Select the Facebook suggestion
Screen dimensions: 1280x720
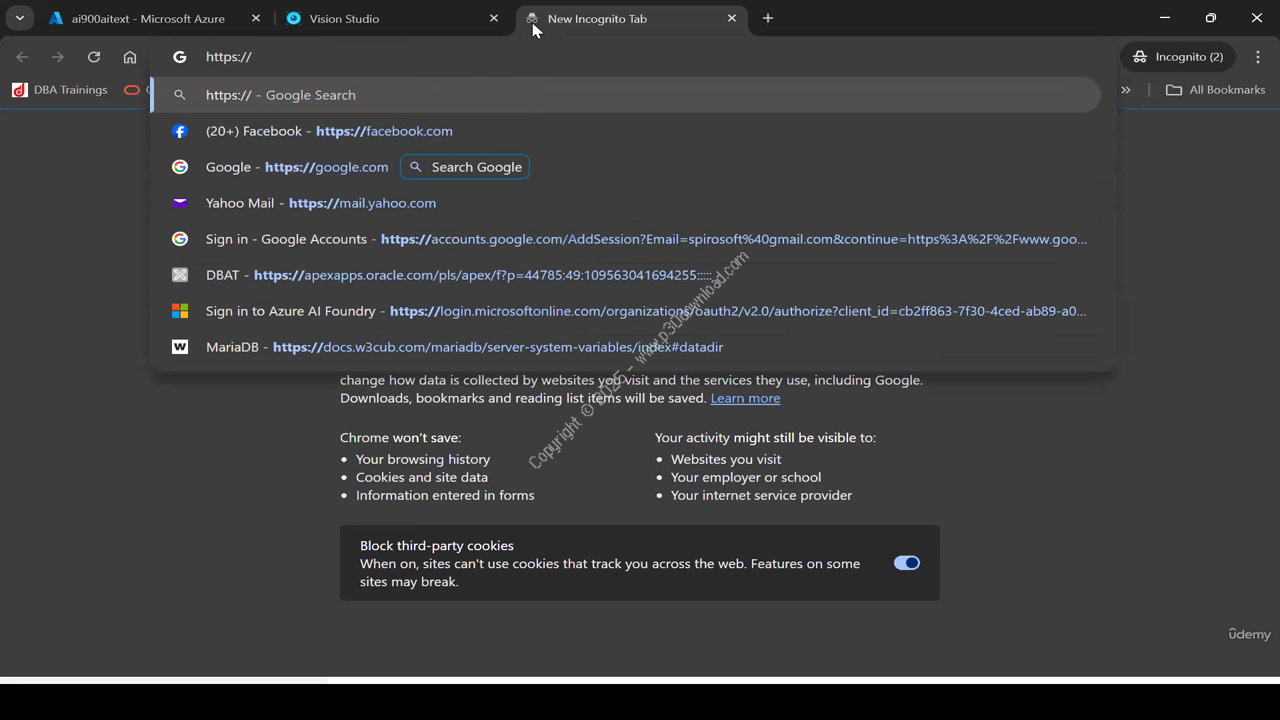pos(626,131)
